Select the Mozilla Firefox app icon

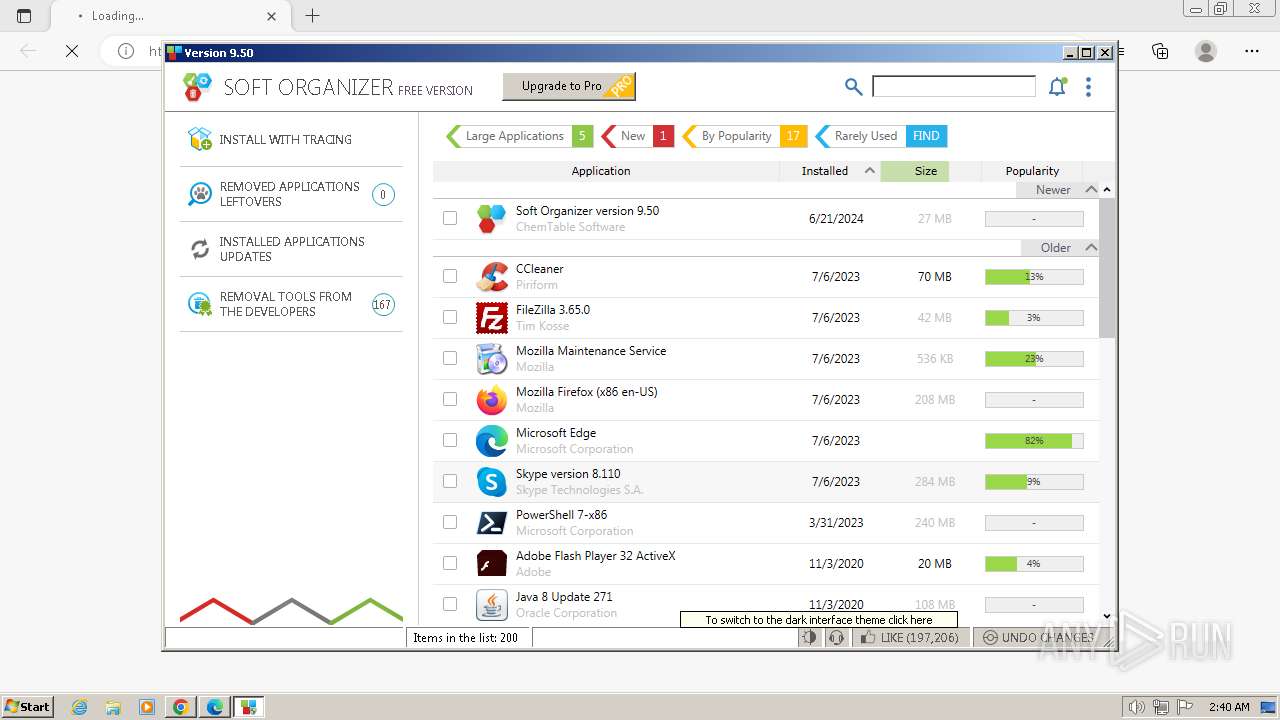(x=492, y=400)
